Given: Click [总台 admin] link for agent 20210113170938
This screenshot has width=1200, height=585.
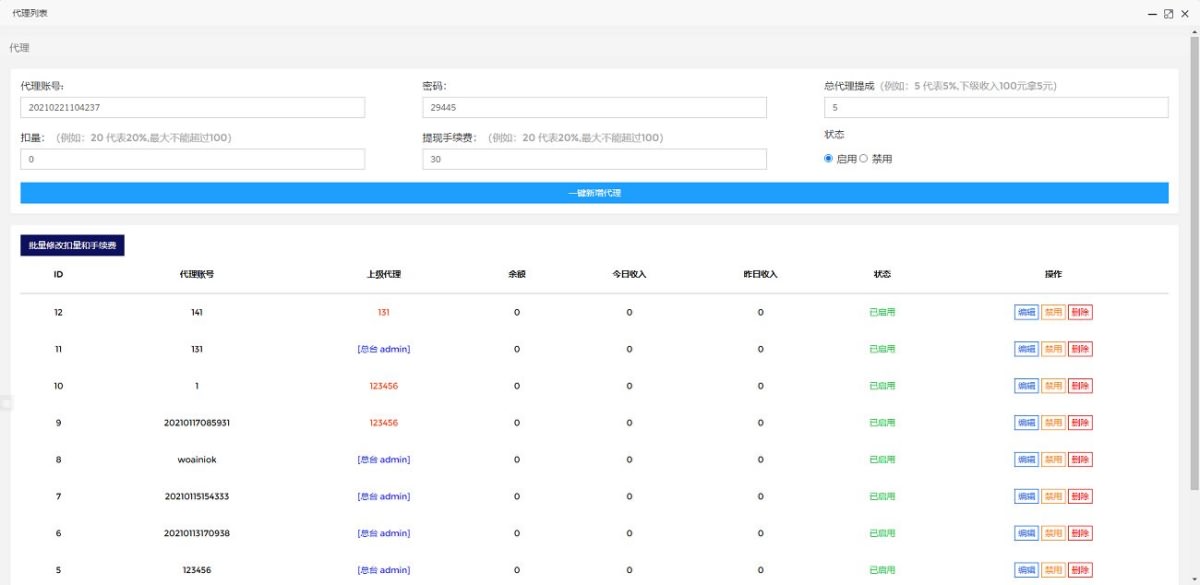Looking at the screenshot, I should [x=384, y=534].
